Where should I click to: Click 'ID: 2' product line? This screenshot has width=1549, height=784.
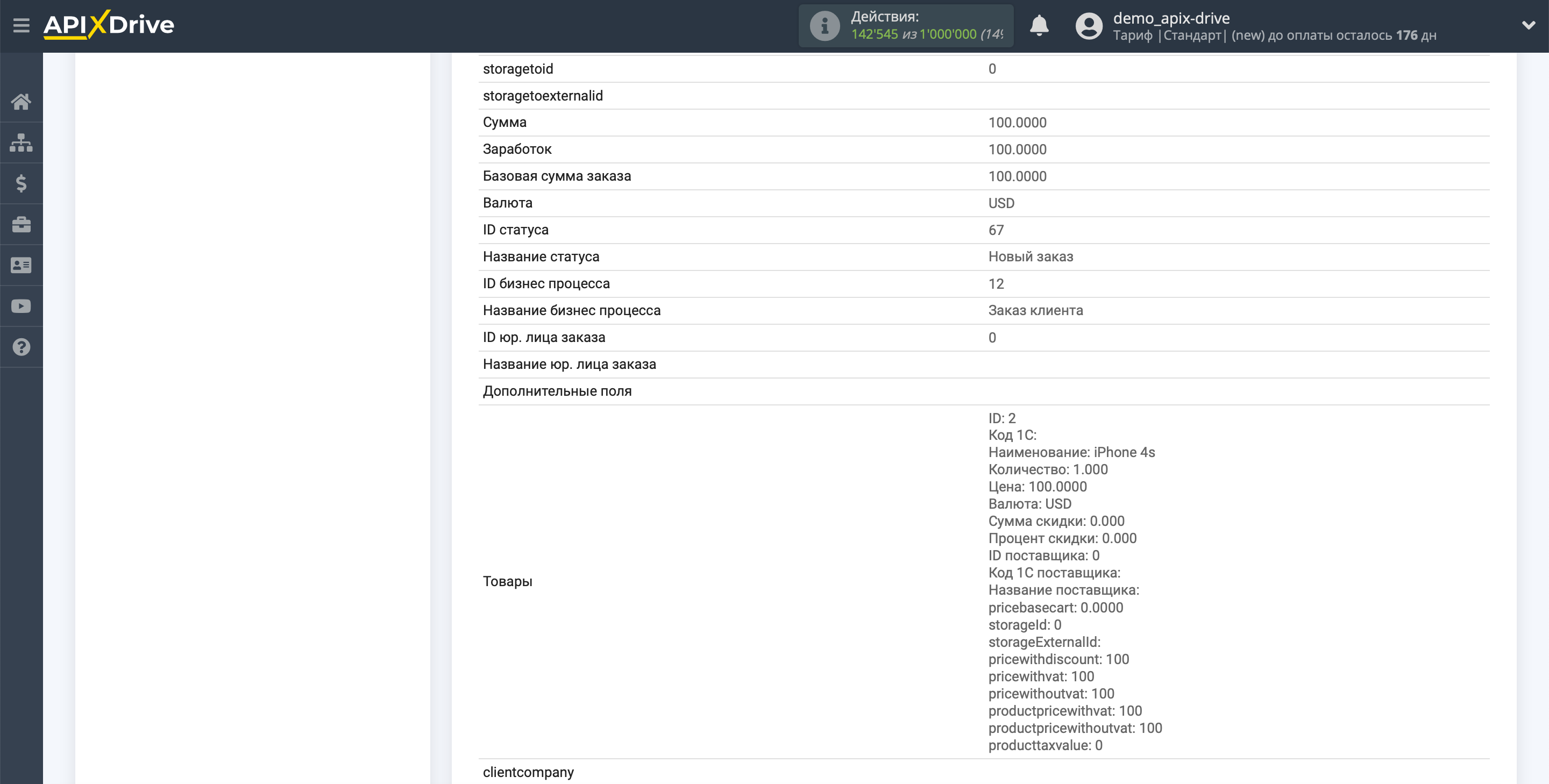pos(1002,418)
